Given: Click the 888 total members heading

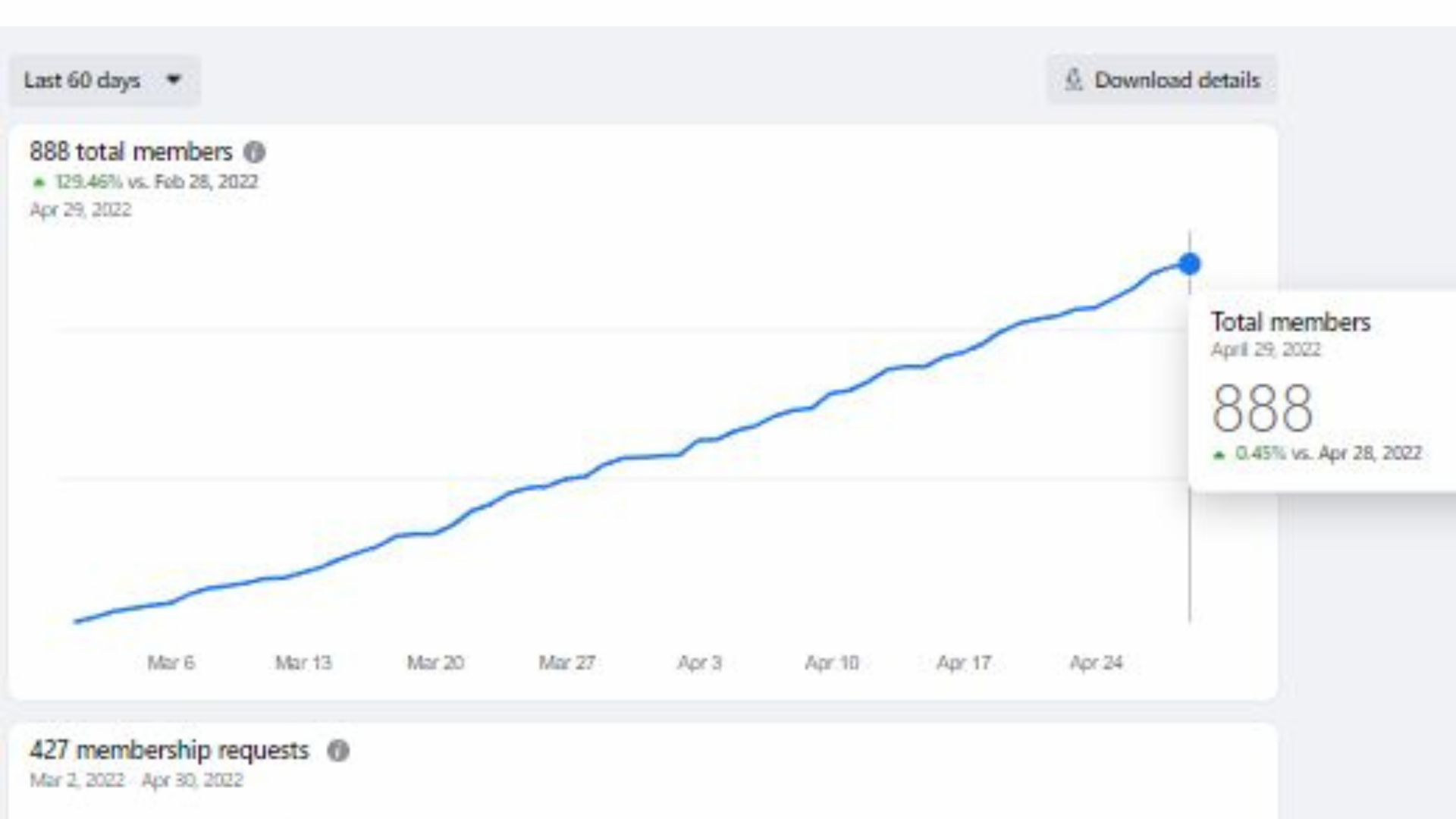Looking at the screenshot, I should tap(131, 152).
